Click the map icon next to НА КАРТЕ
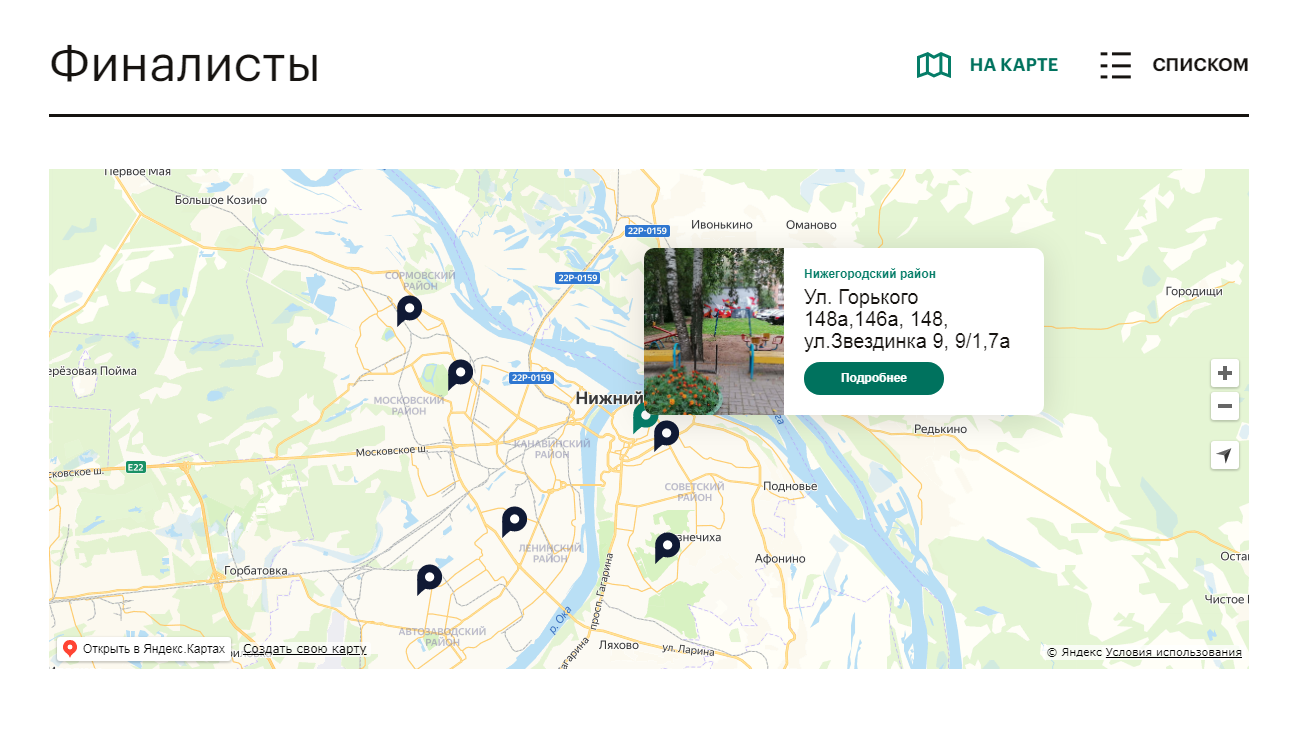 934,65
